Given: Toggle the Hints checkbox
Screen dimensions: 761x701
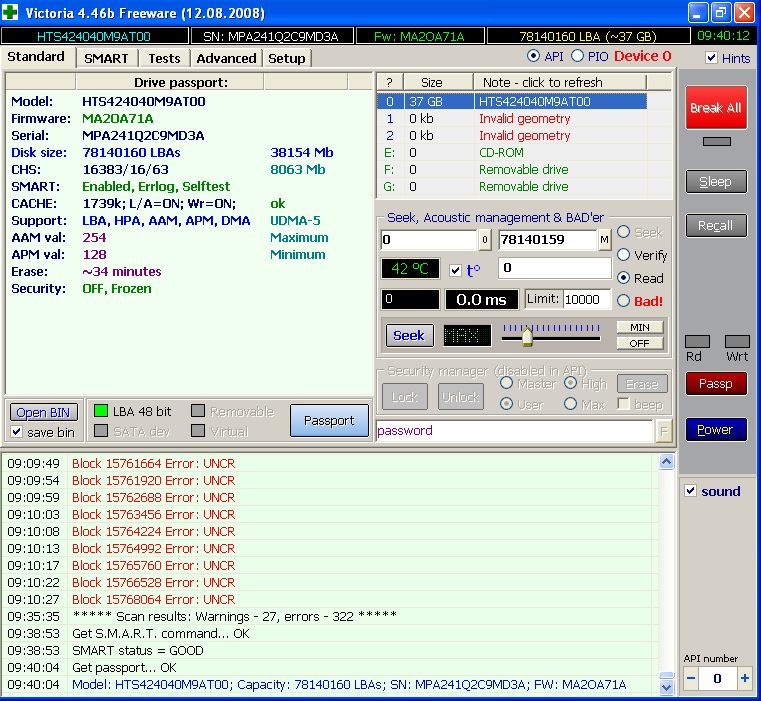Looking at the screenshot, I should pyautogui.click(x=711, y=58).
